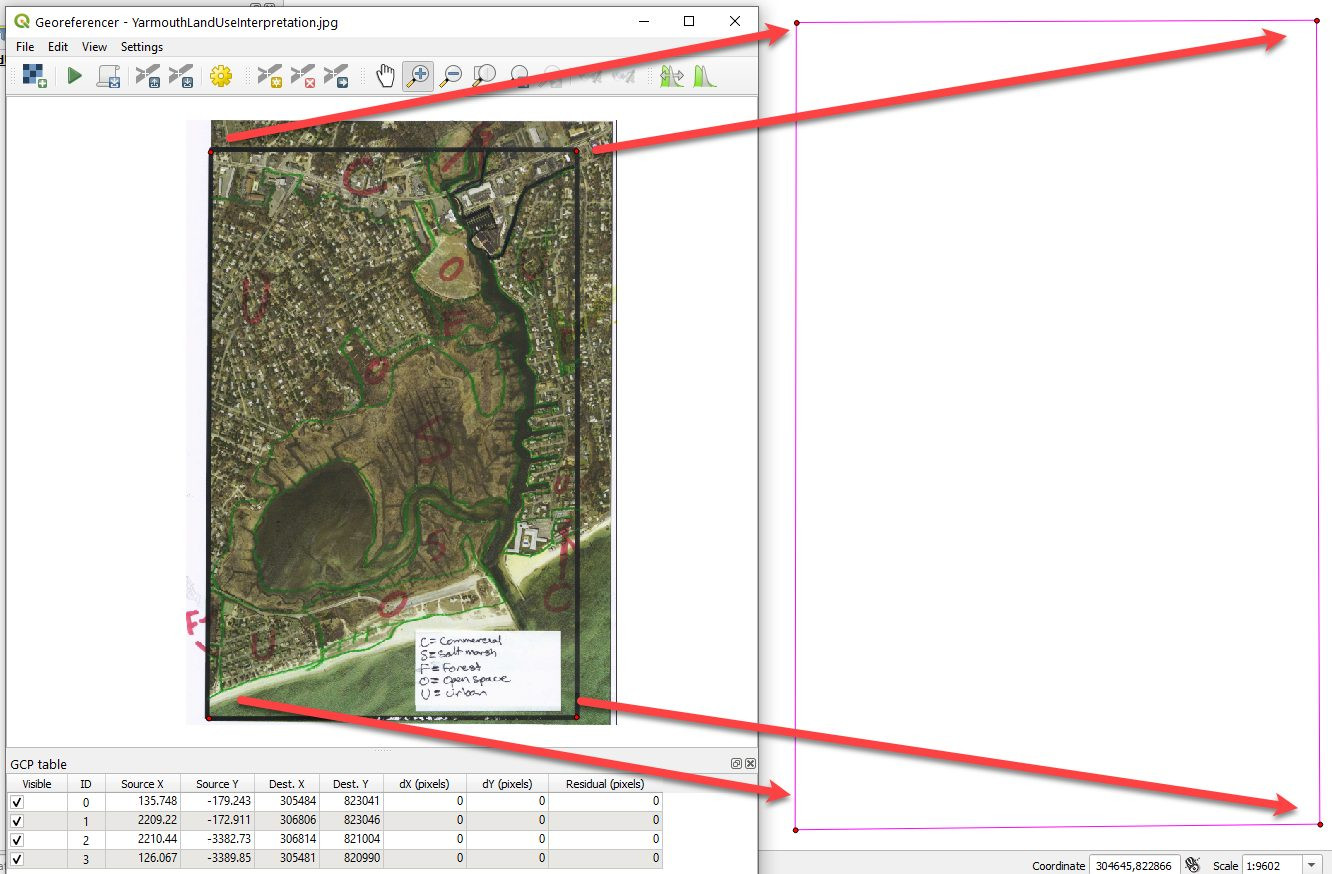1332x874 pixels.
Task: Select the Zoom Out magnifier tool
Action: 452,76
